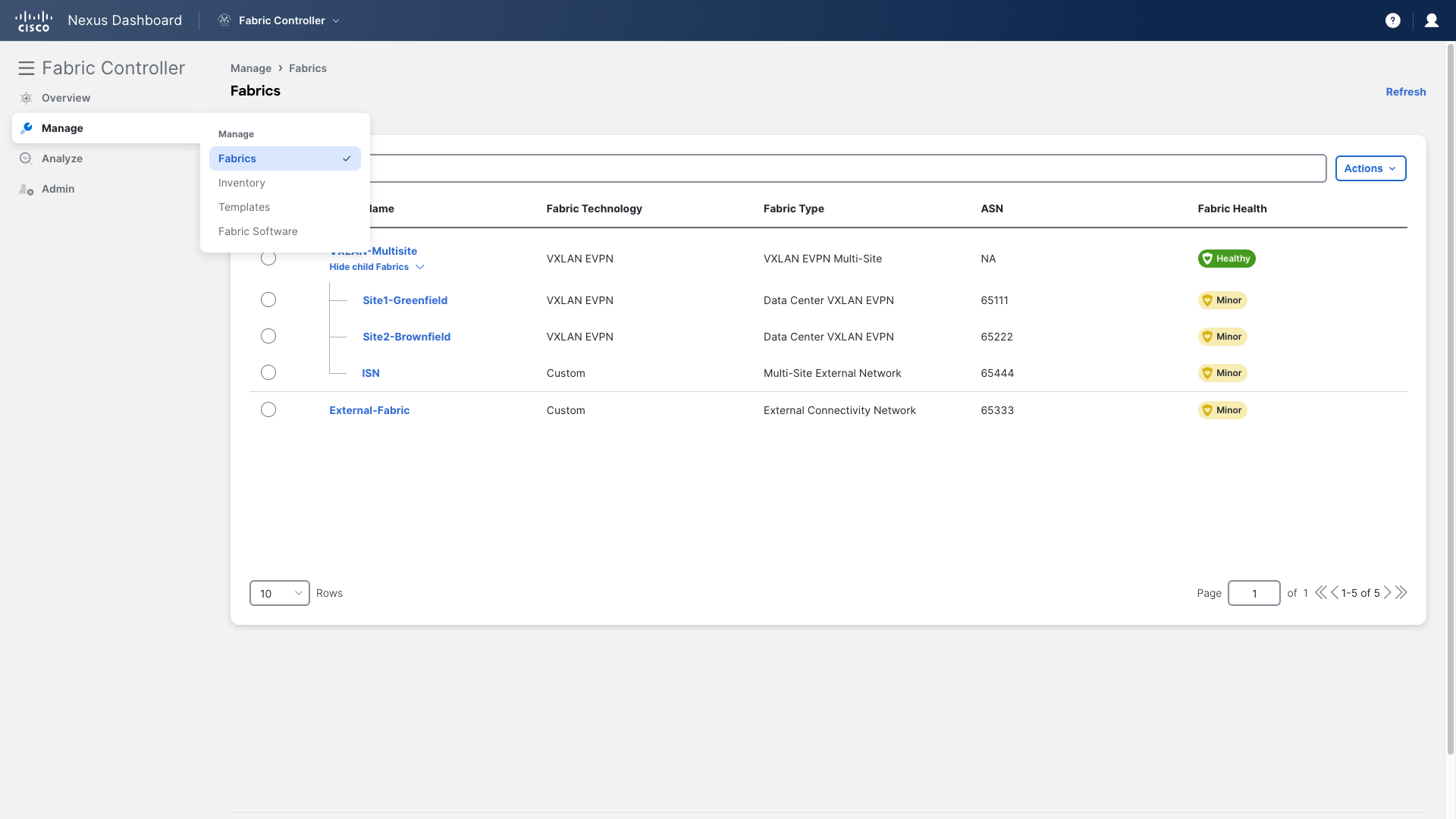Image resolution: width=1456 pixels, height=819 pixels.
Task: Open the Fabric Controller header dropdown
Action: (289, 20)
